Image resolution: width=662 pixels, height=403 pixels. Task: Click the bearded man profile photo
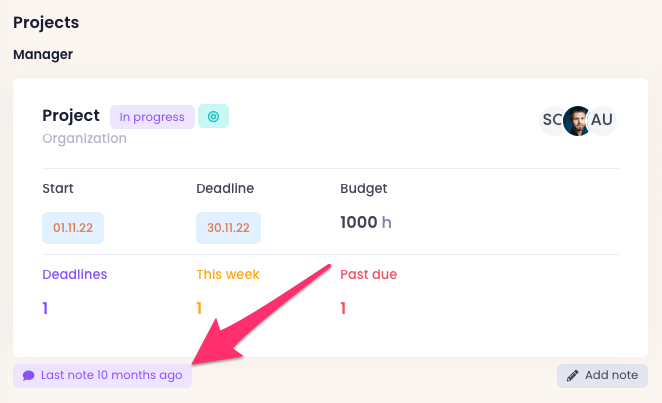(x=577, y=120)
